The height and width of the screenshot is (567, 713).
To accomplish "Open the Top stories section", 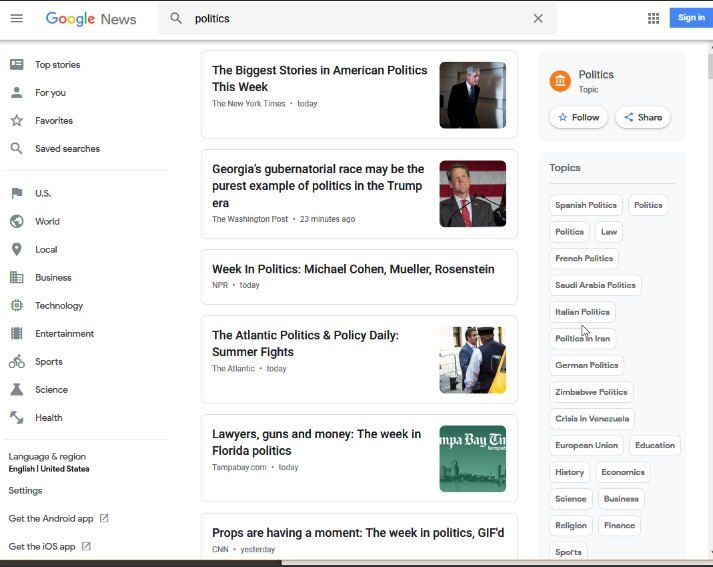I will coord(57,65).
